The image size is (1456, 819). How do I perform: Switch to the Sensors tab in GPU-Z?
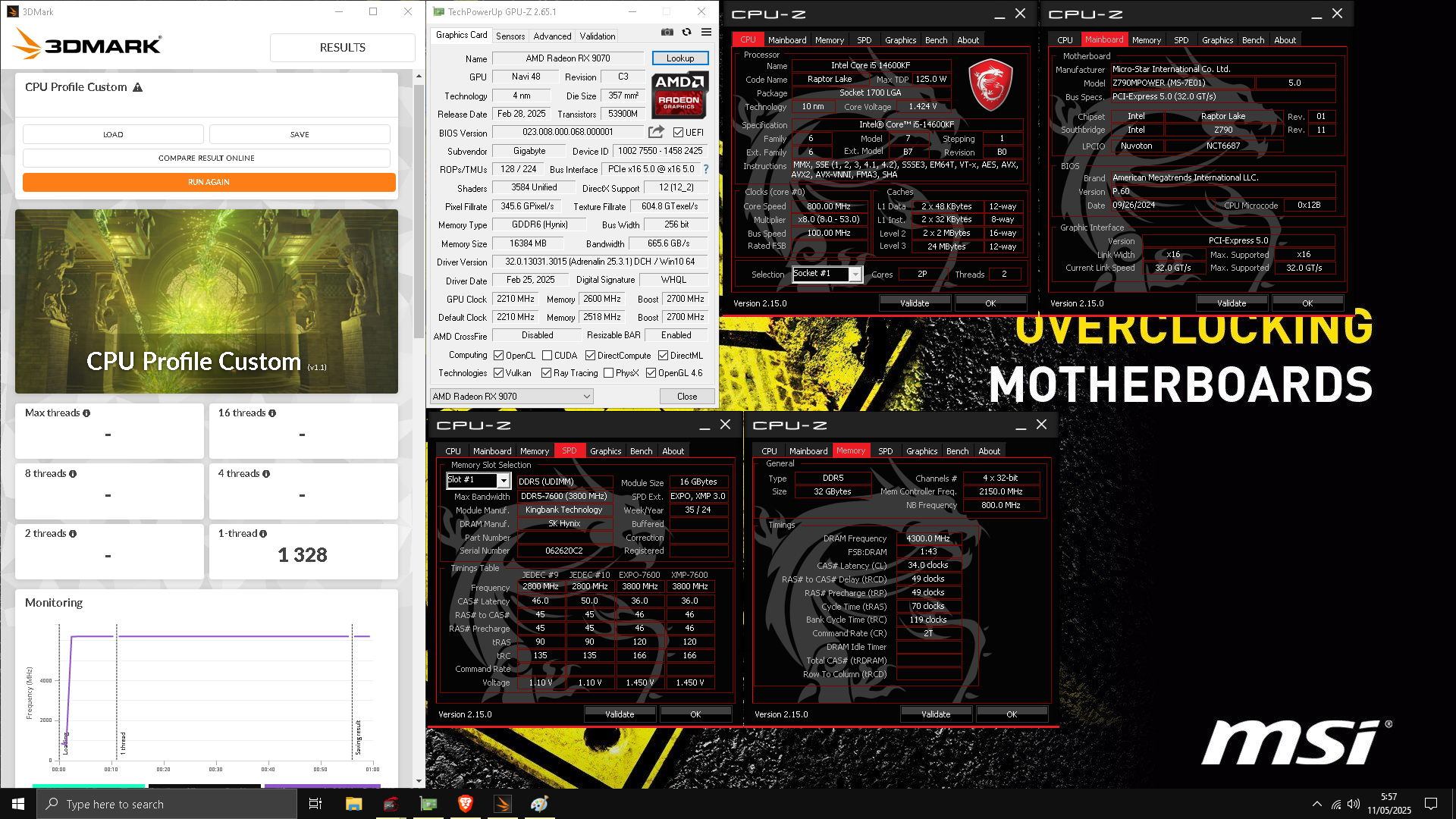(510, 36)
